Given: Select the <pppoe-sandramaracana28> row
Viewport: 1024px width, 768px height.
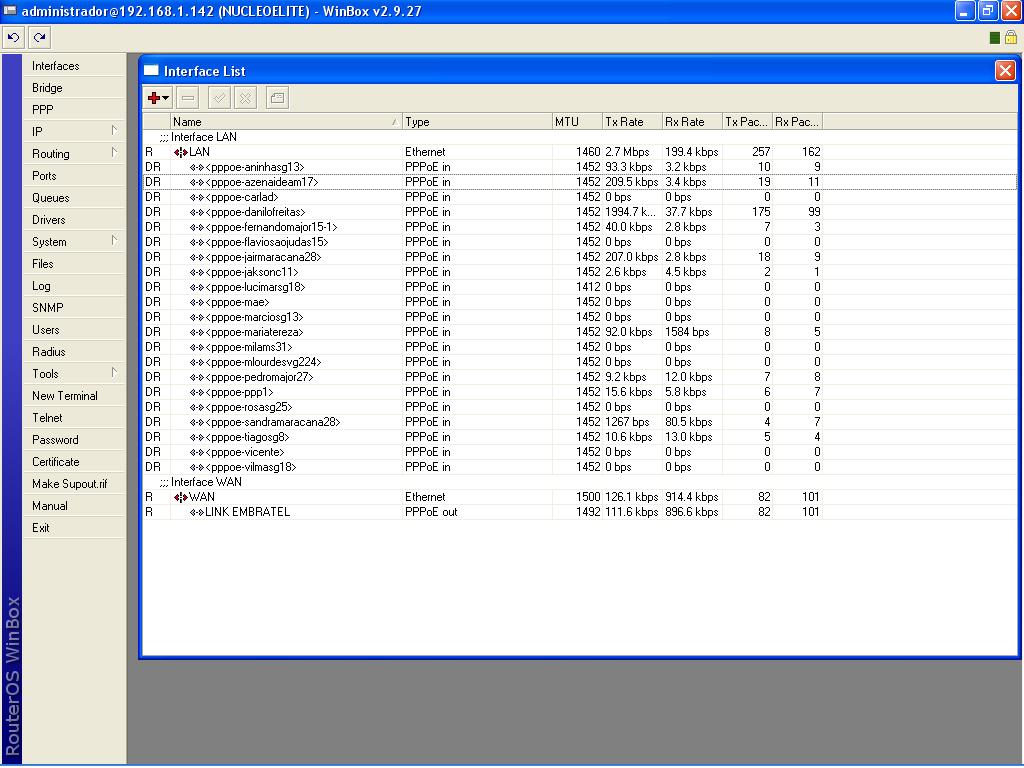Looking at the screenshot, I should click(x=580, y=423).
